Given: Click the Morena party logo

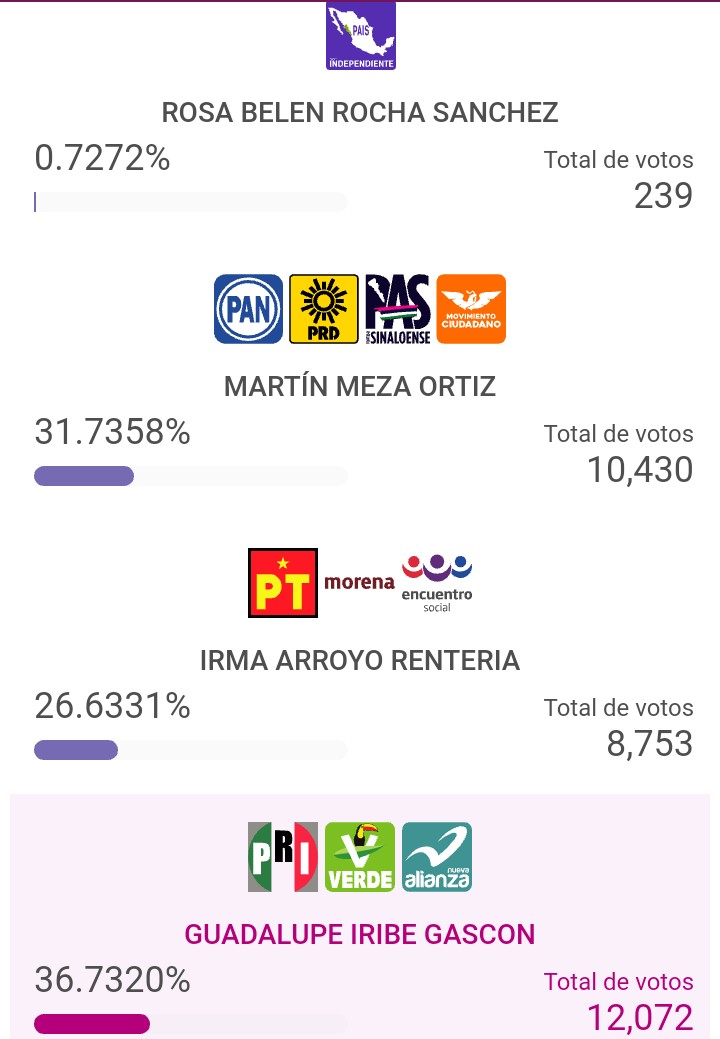Looking at the screenshot, I should 359,582.
